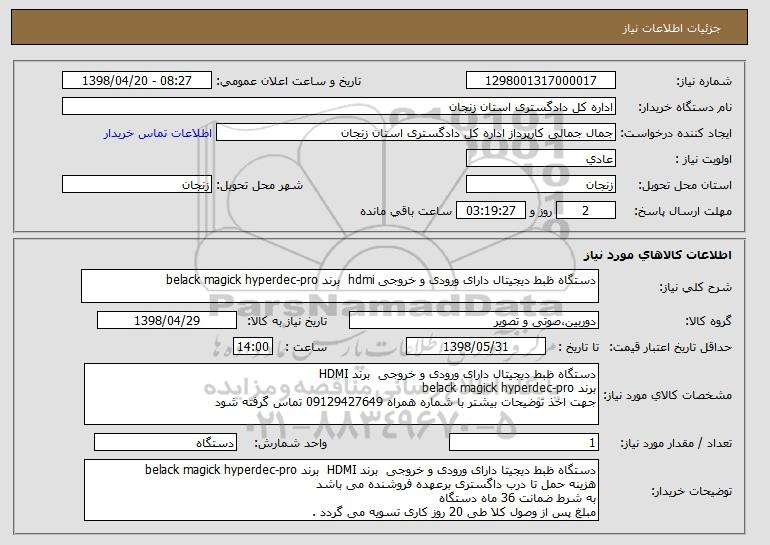The height and width of the screenshot is (545, 770).
Task: Click the label گروه کالا
Action: (x=709, y=321)
